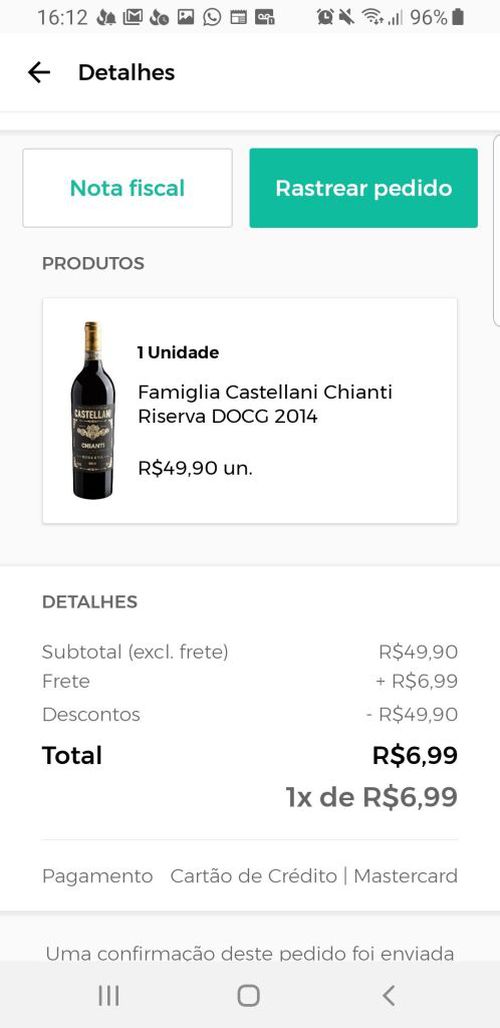The width and height of the screenshot is (500, 1028).
Task: Tap the WhatsApp notification icon in status bar
Action: 212,17
